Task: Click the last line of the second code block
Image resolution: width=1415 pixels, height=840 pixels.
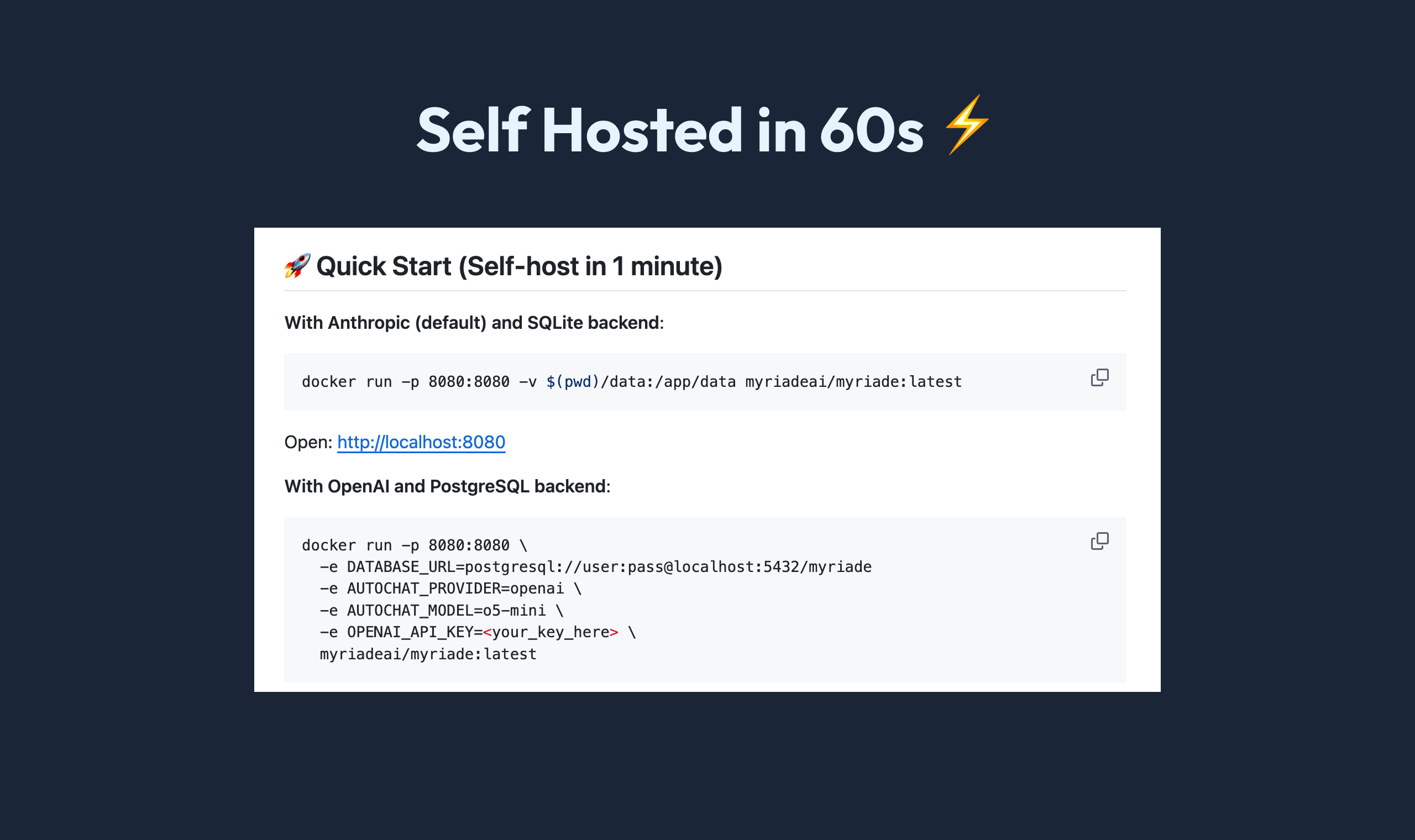Action: 428,654
